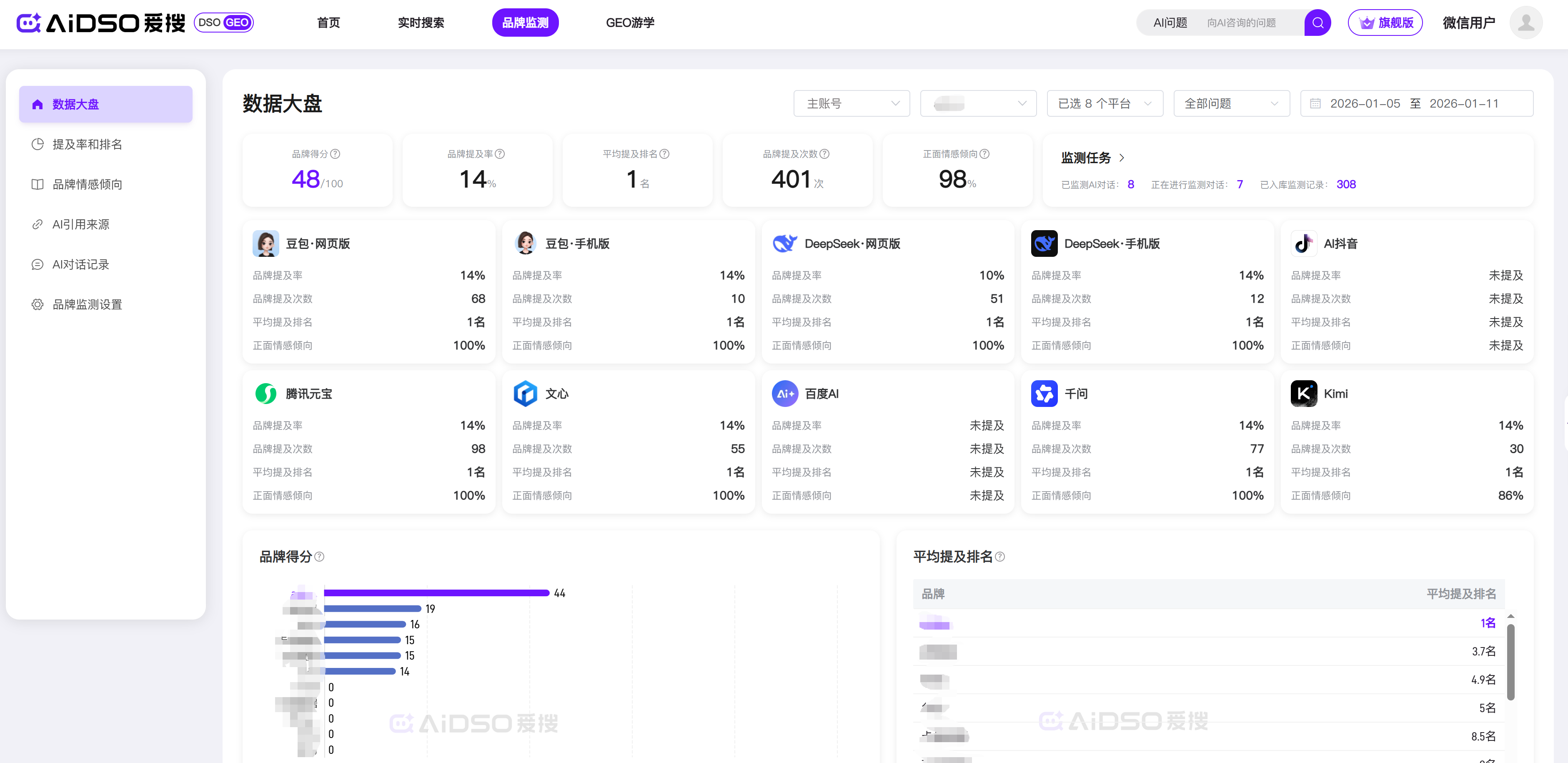Image resolution: width=1568 pixels, height=763 pixels.
Task: Open the 监测任务 link arrow
Action: pyautogui.click(x=1122, y=158)
